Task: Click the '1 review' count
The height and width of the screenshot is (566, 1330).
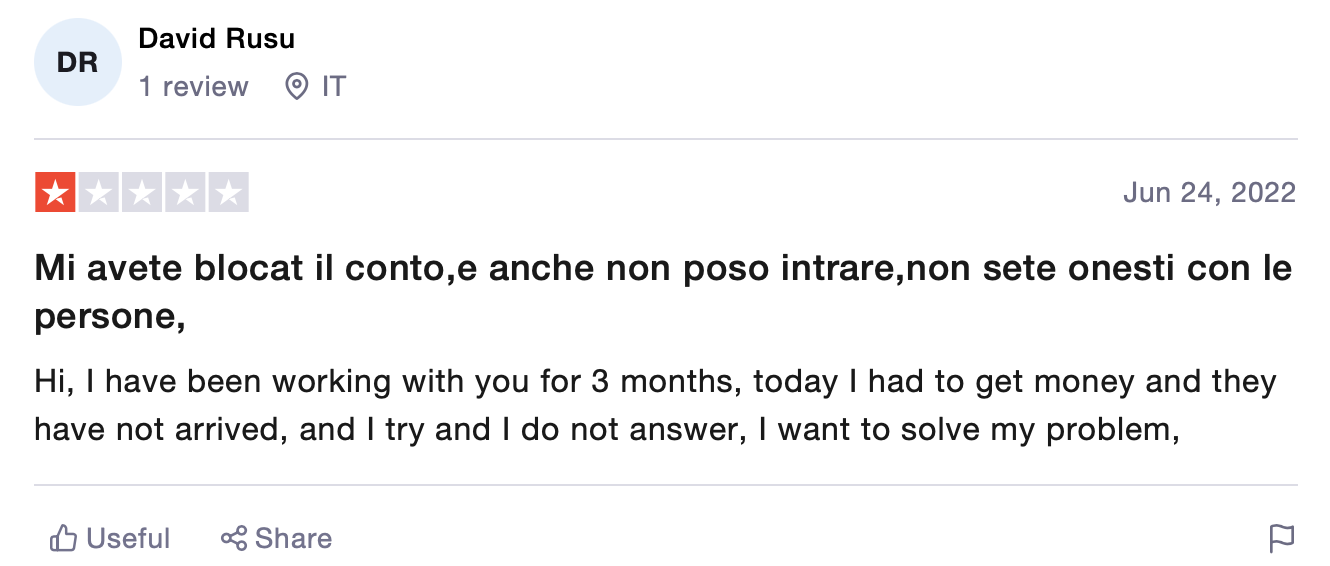Action: [193, 87]
